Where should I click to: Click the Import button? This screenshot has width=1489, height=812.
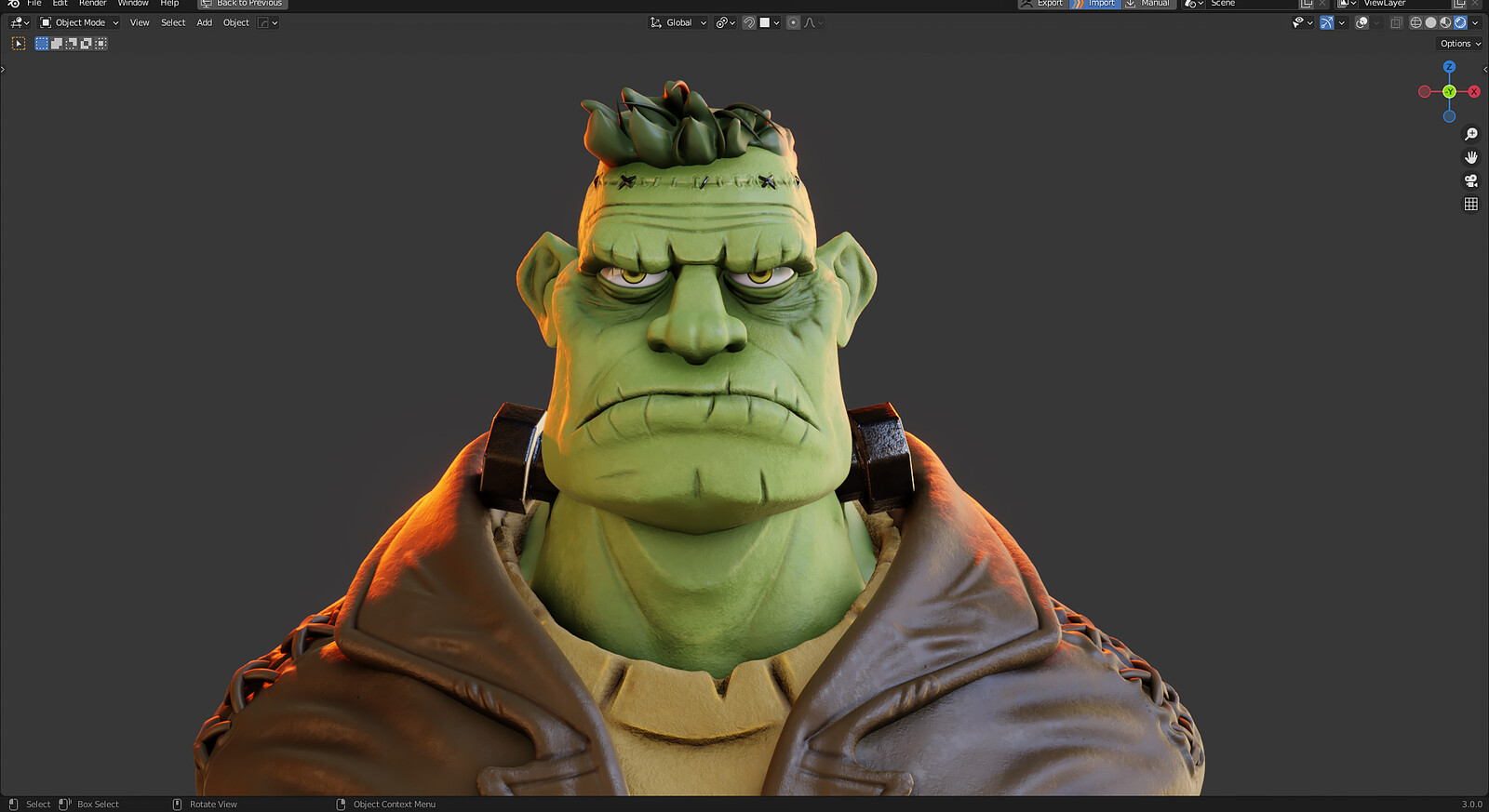(x=1094, y=4)
